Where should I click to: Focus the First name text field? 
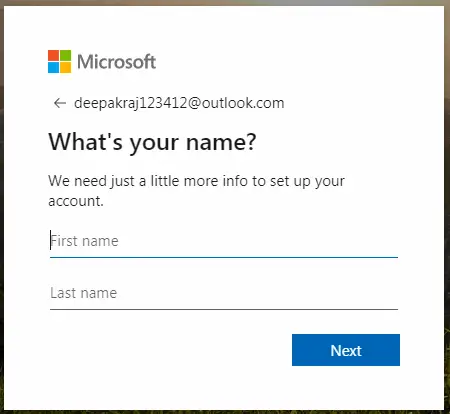224,241
